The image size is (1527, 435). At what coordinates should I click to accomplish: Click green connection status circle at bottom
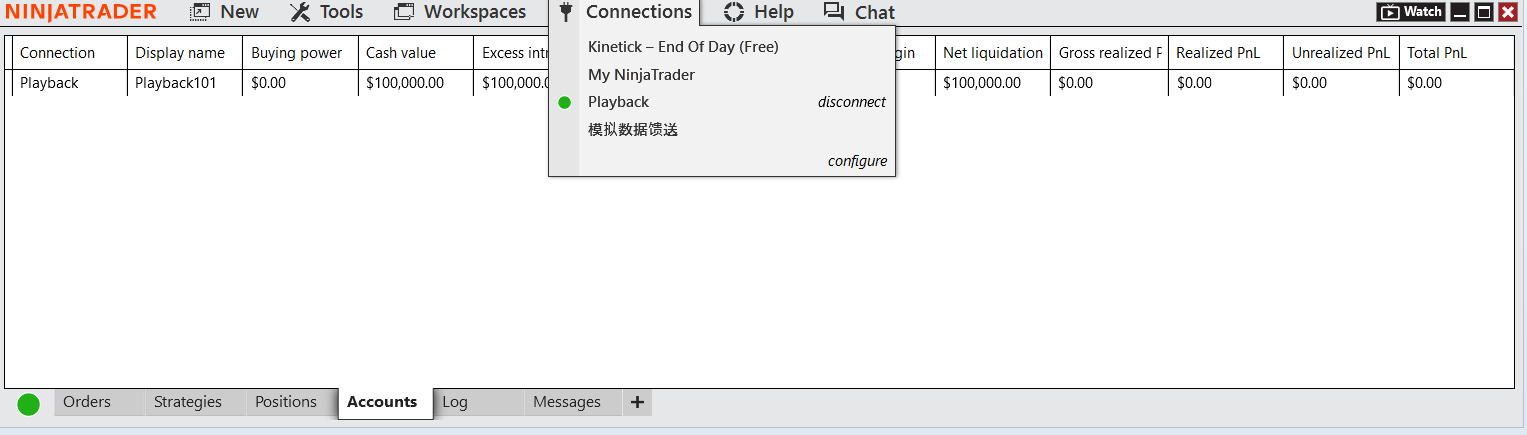tap(29, 404)
